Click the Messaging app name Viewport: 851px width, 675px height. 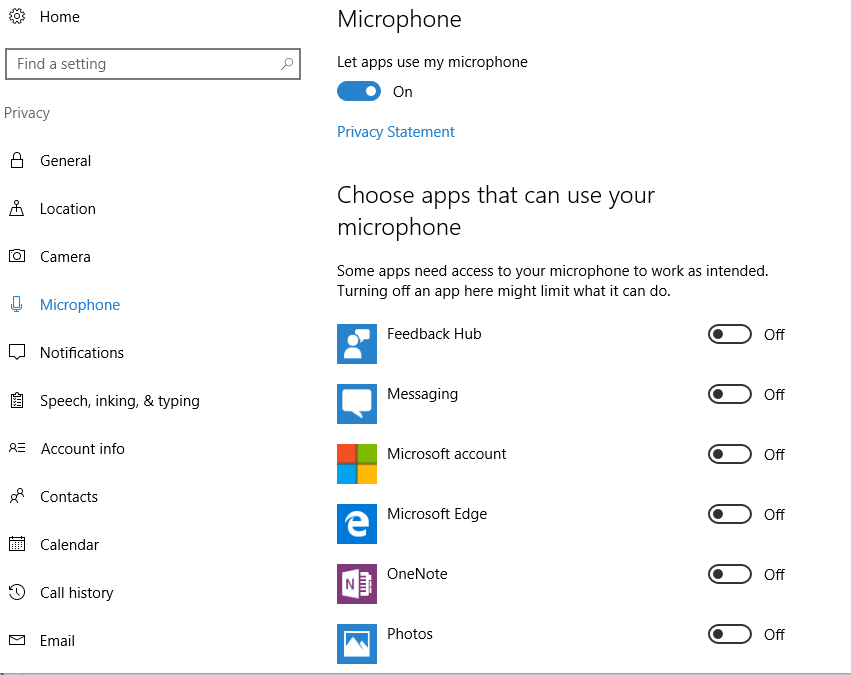point(422,394)
